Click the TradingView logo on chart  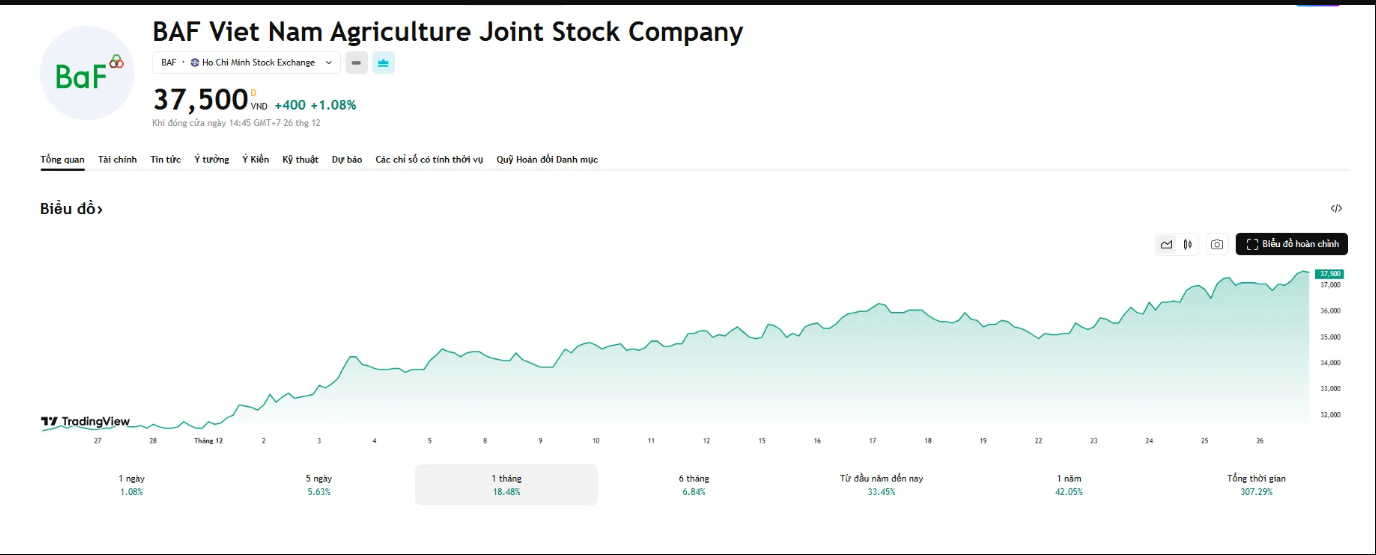[x=86, y=422]
